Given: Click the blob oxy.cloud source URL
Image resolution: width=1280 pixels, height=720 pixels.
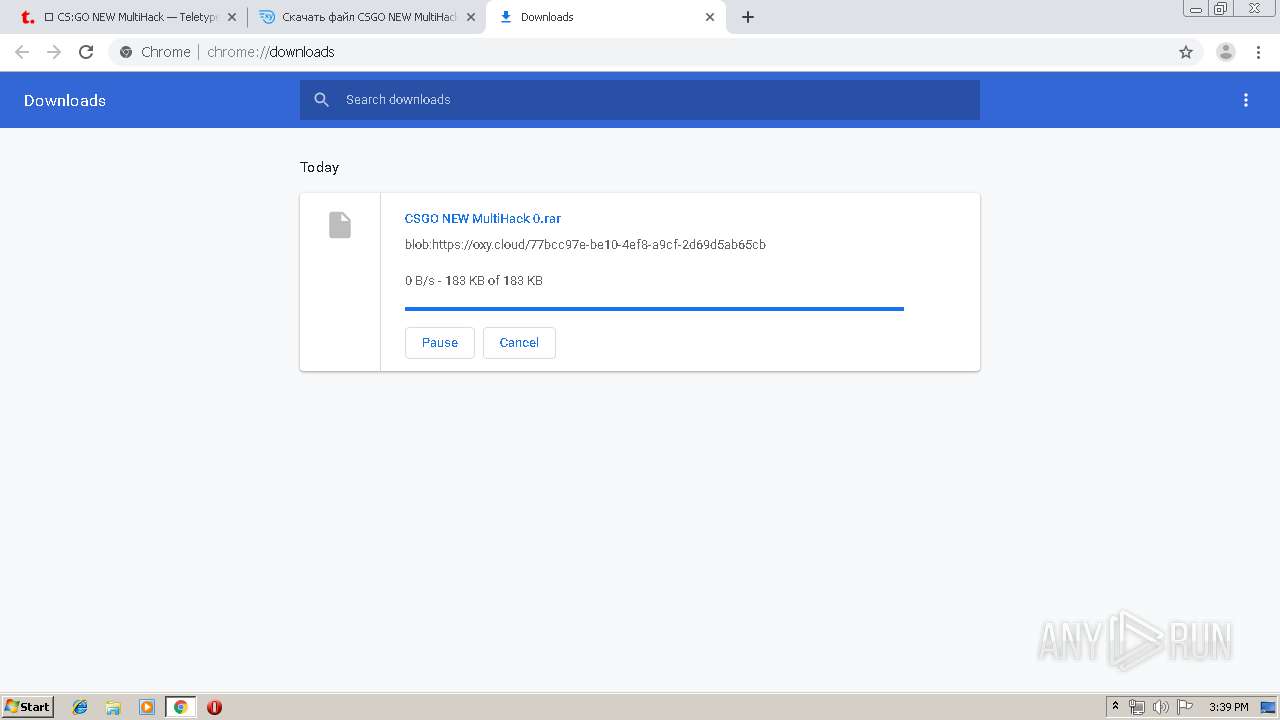Looking at the screenshot, I should pyautogui.click(x=585, y=244).
